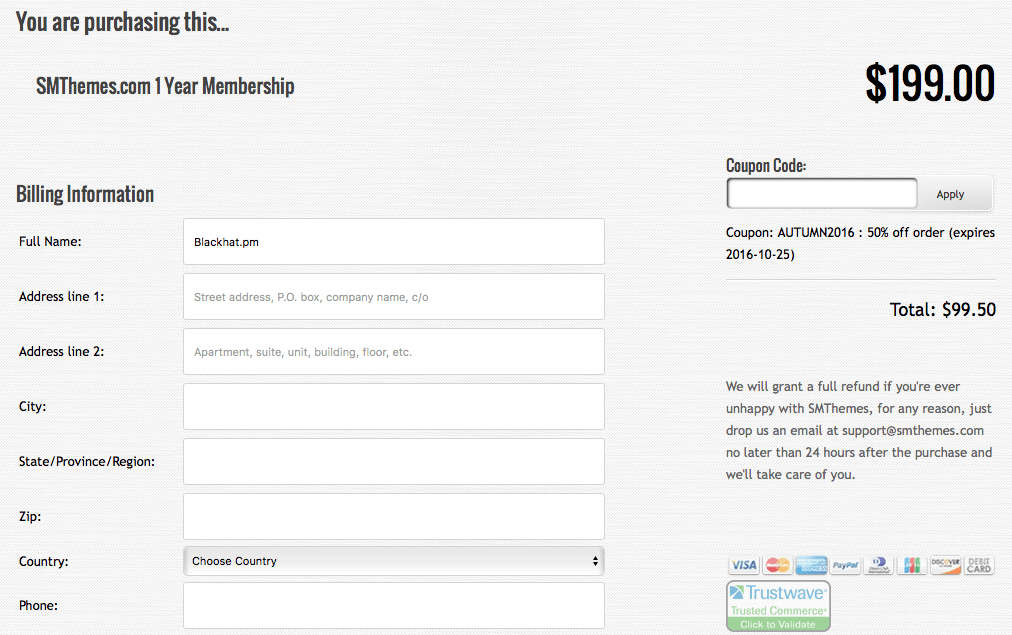Click the support@smthemes.com email text
The image size is (1012, 635).
pyautogui.click(x=913, y=430)
